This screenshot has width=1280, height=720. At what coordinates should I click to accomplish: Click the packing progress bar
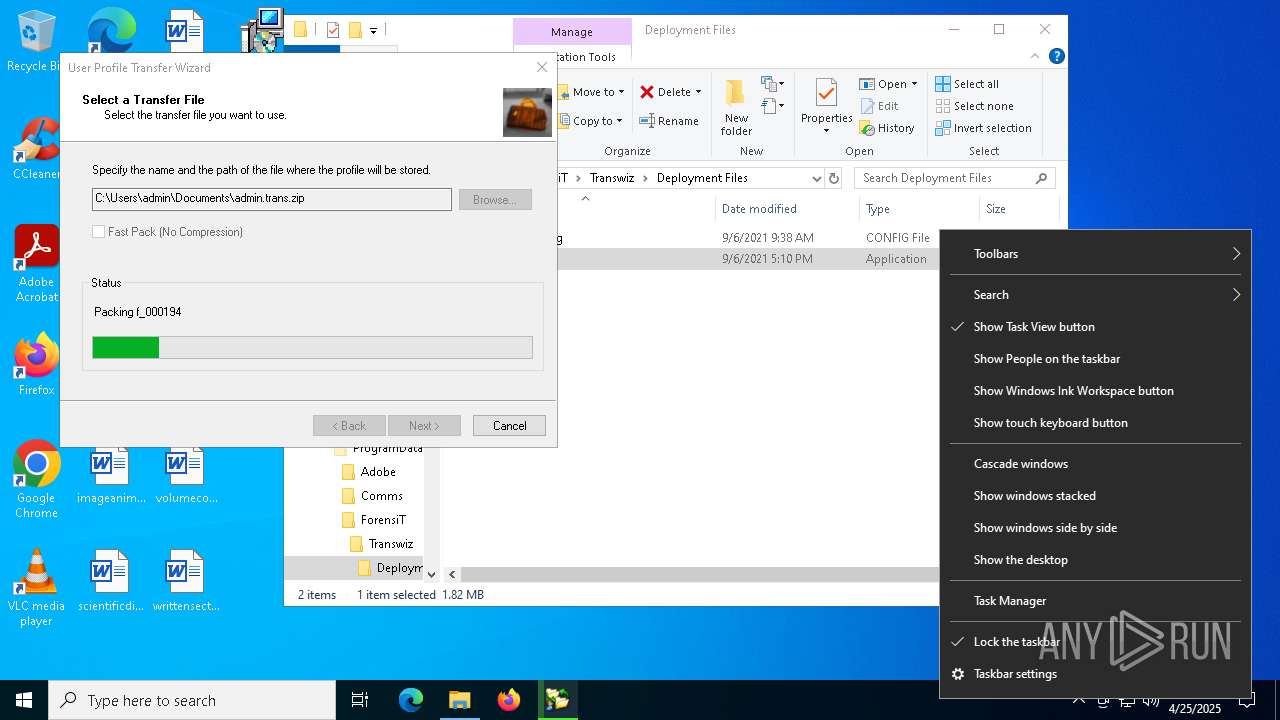(x=312, y=347)
